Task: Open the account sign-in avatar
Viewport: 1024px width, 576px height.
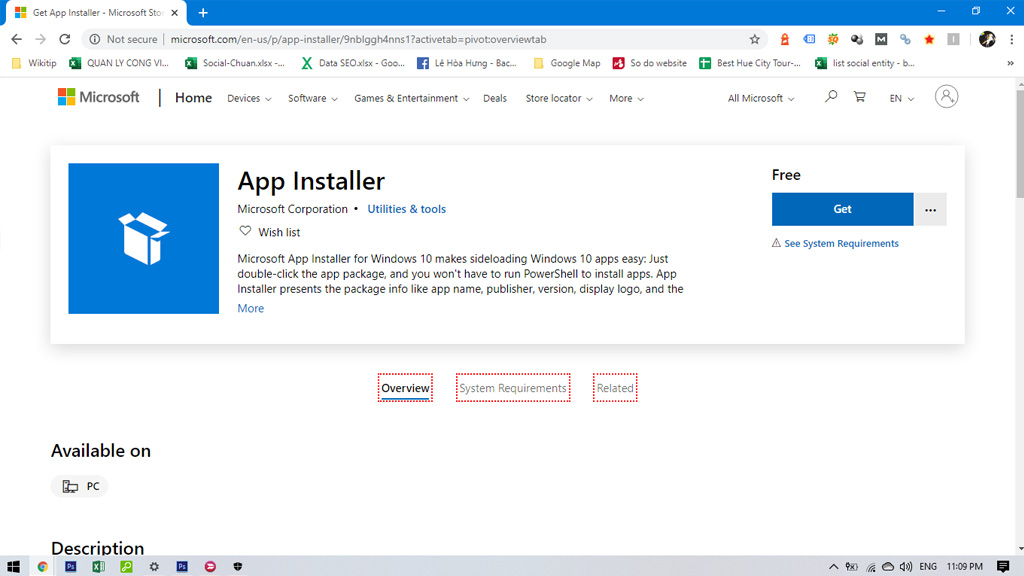Action: pyautogui.click(x=946, y=97)
